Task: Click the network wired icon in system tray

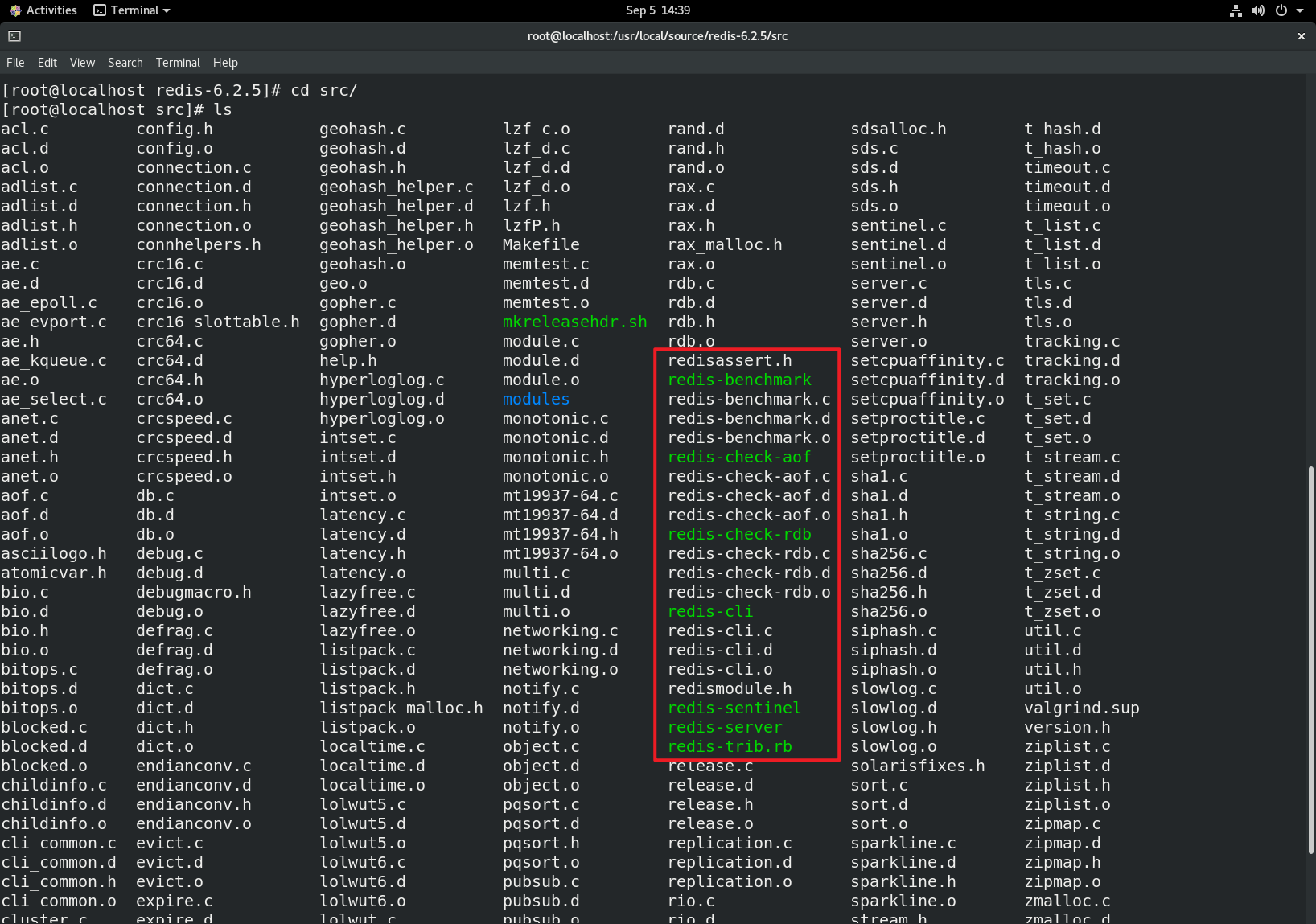Action: pyautogui.click(x=1236, y=10)
